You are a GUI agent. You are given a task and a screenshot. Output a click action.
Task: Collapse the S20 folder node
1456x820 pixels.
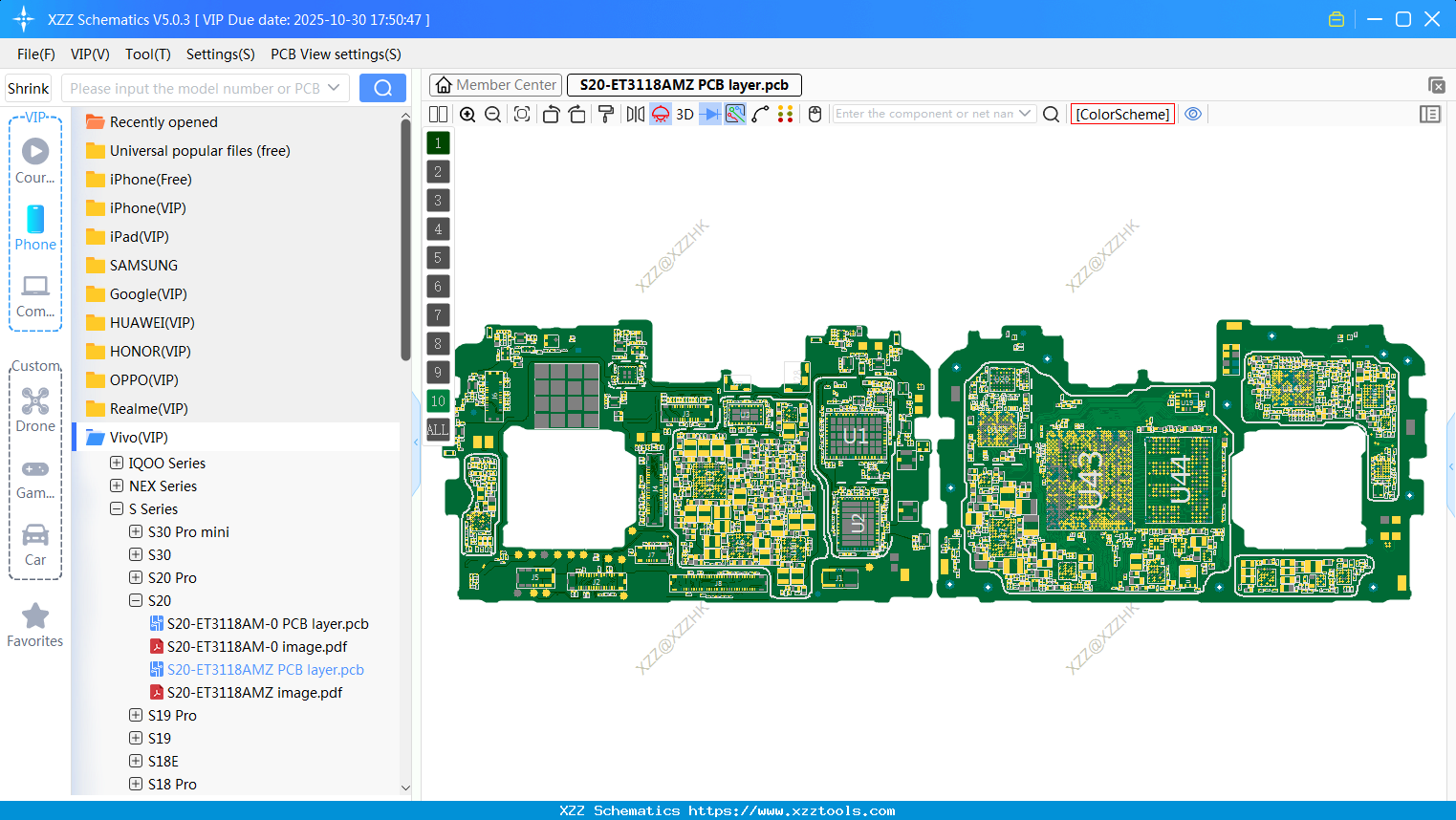136,600
